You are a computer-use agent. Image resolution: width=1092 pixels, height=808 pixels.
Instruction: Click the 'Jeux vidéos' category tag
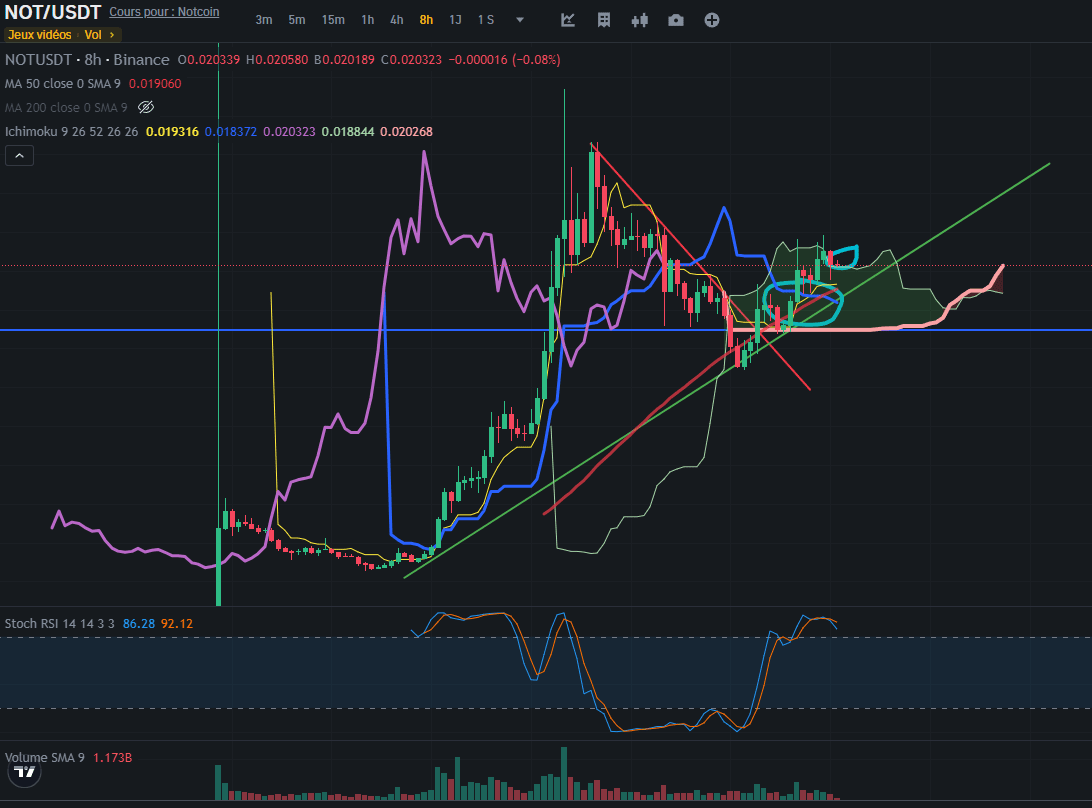pos(39,34)
